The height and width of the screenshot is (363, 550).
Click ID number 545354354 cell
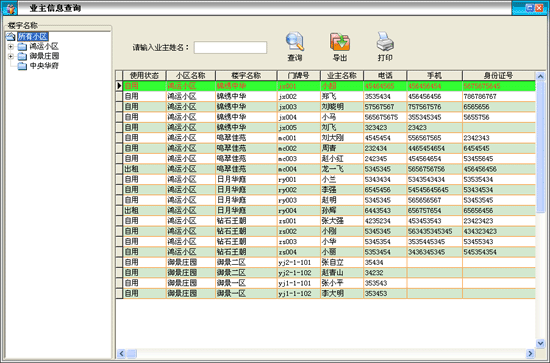click(x=498, y=252)
